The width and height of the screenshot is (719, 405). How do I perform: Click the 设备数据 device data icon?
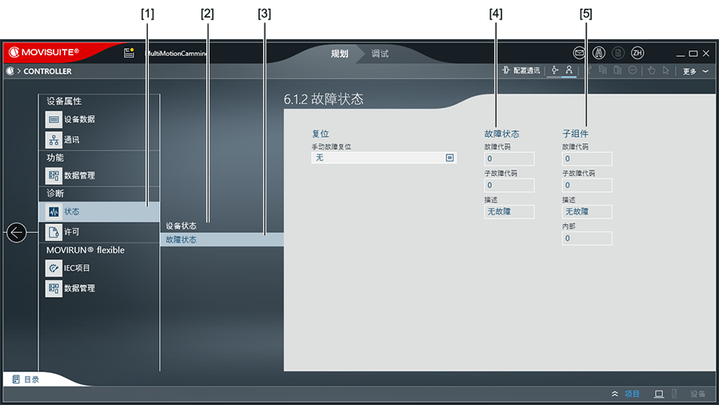click(x=53, y=119)
